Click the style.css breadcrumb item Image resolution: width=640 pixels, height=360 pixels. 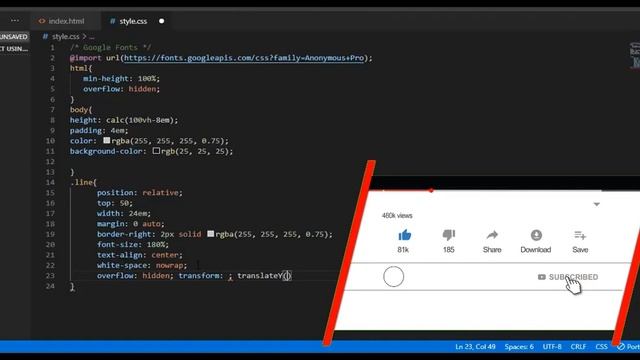pos(65,37)
